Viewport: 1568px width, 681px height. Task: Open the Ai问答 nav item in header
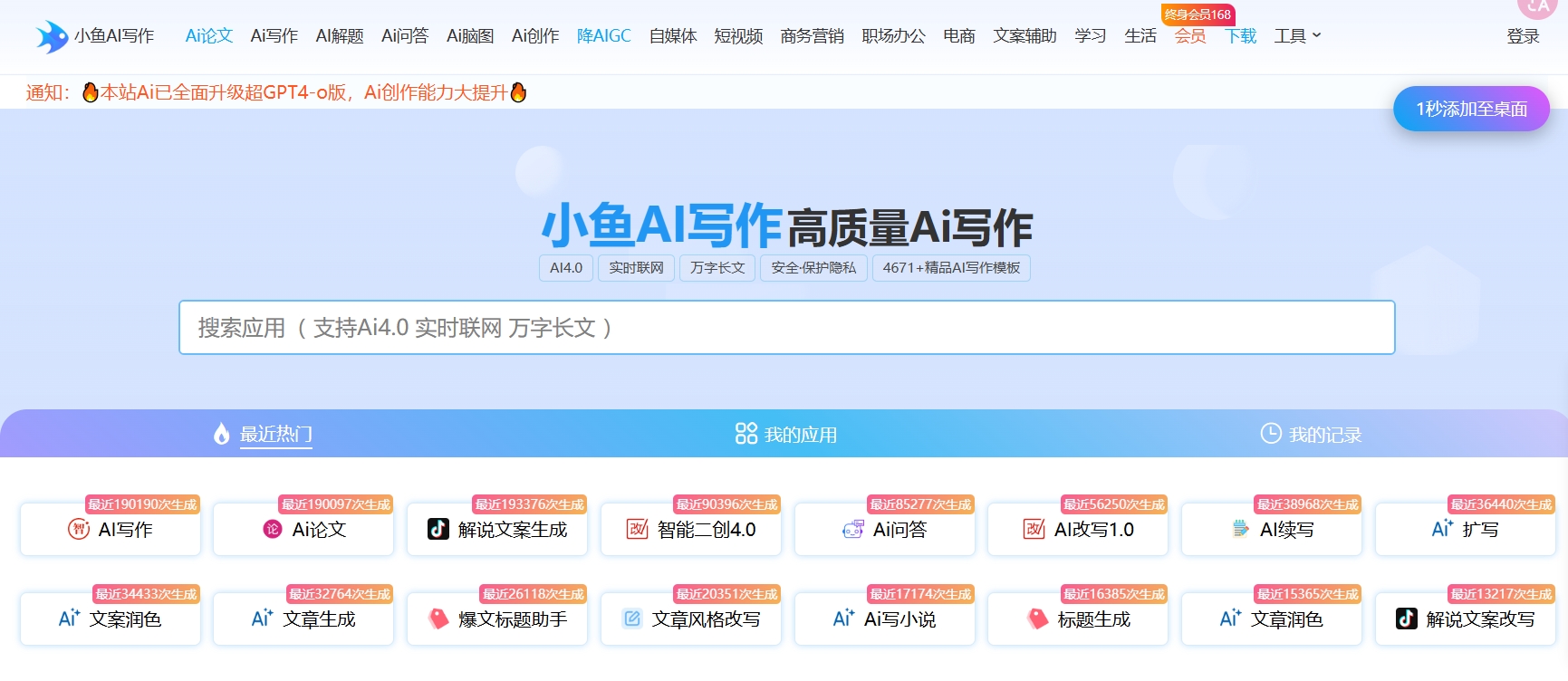tap(405, 36)
